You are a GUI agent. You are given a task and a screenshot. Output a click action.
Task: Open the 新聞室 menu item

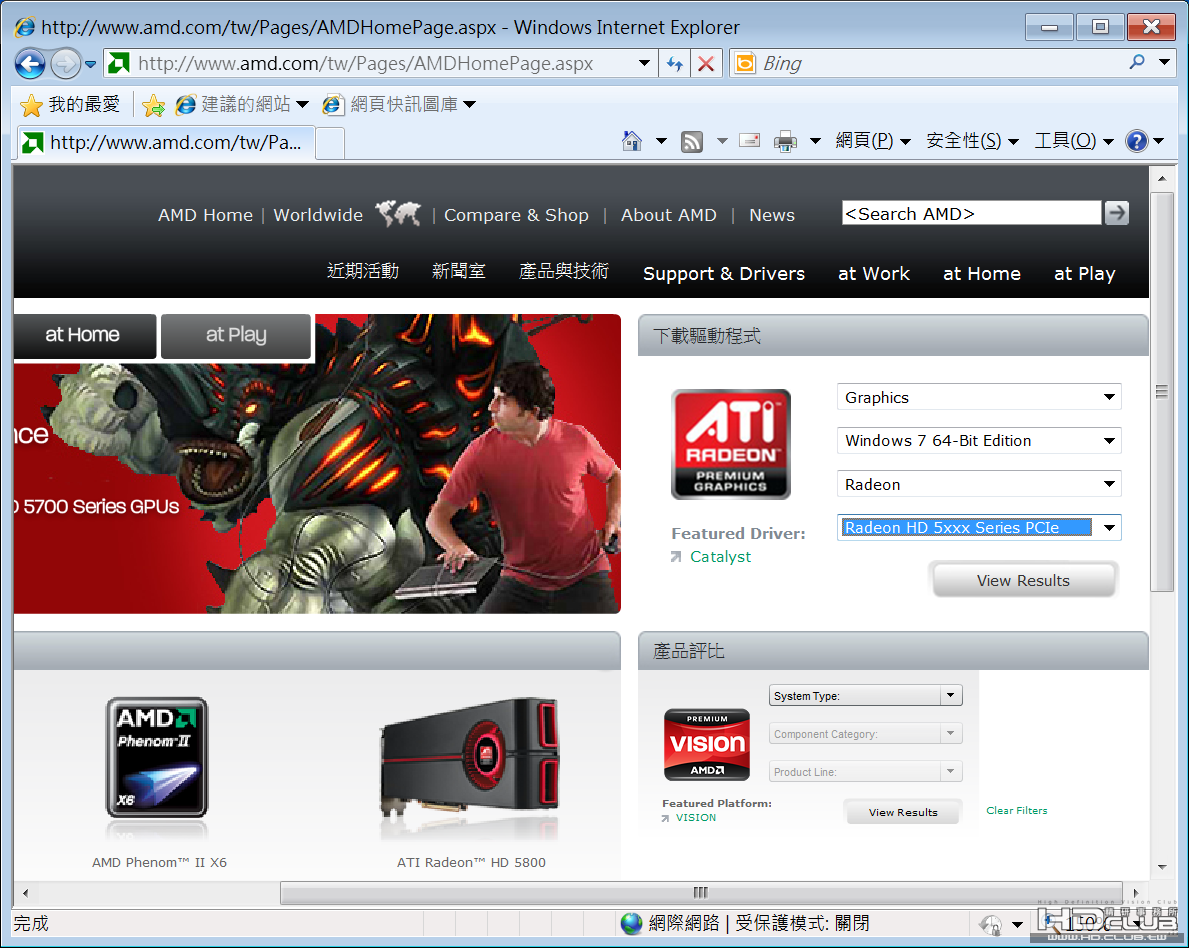(458, 272)
